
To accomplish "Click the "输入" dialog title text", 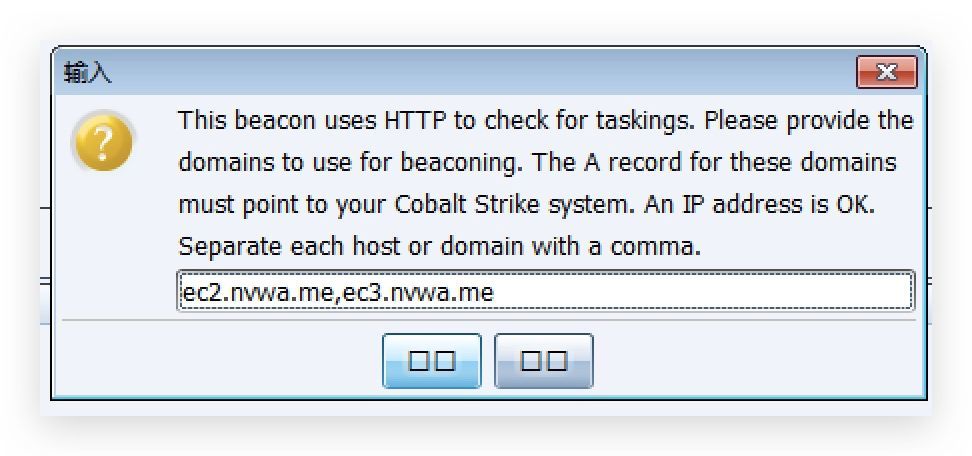I will (87, 73).
